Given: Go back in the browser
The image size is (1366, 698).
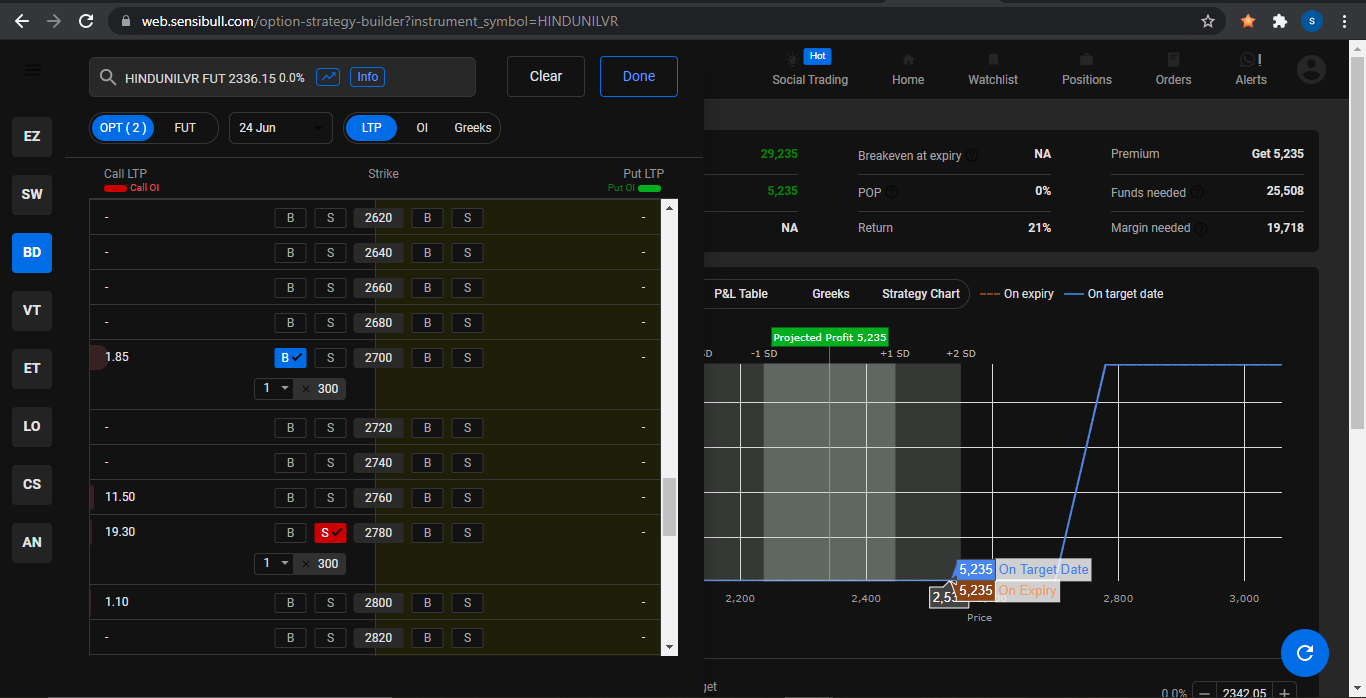Looking at the screenshot, I should [22, 20].
